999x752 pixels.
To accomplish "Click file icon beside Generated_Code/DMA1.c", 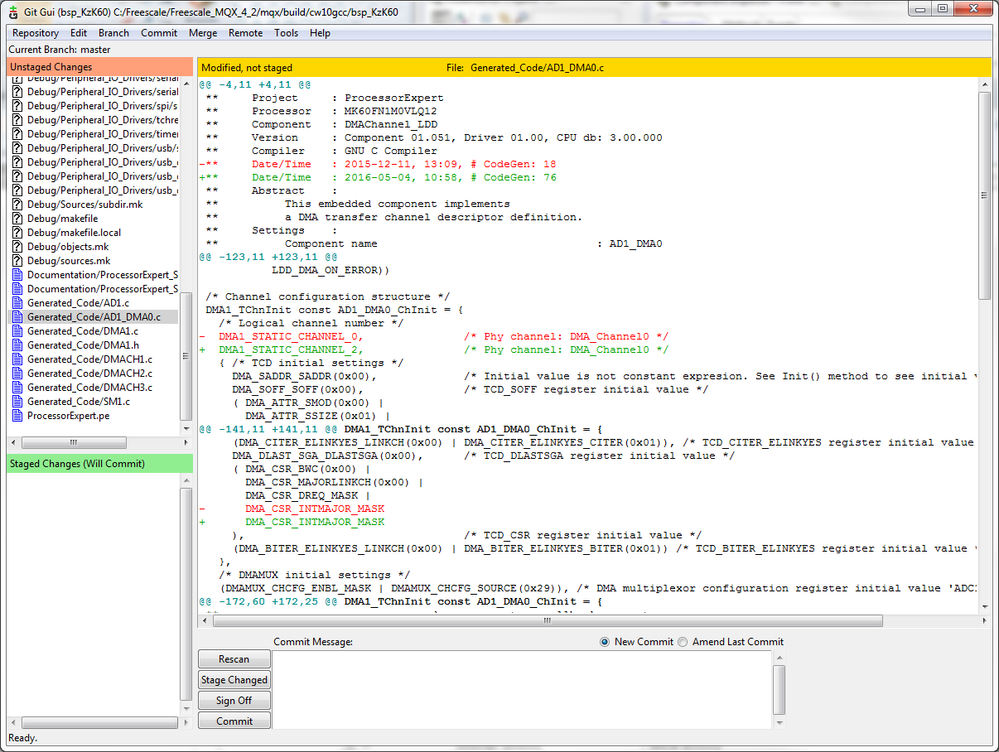I will pyautogui.click(x=18, y=331).
